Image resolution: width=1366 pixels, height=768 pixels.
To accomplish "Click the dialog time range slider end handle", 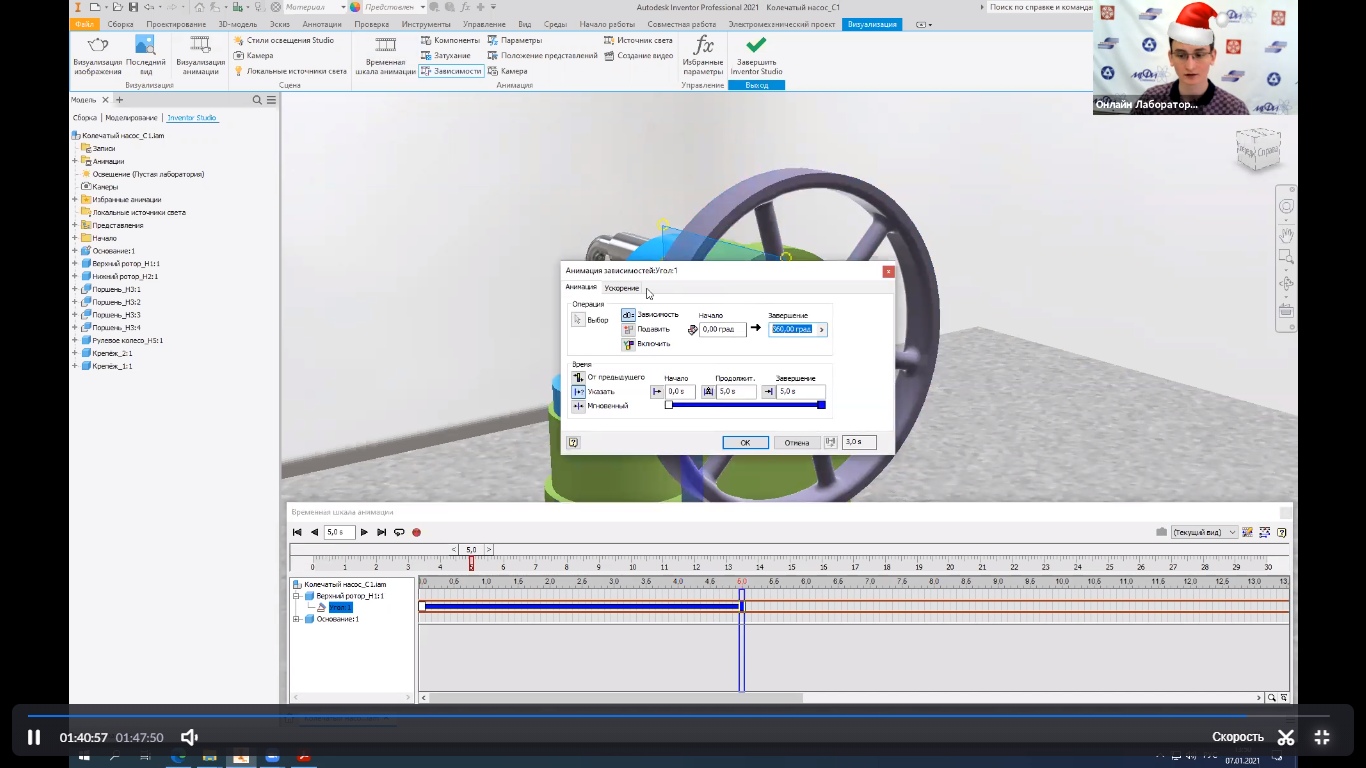I will 821,405.
